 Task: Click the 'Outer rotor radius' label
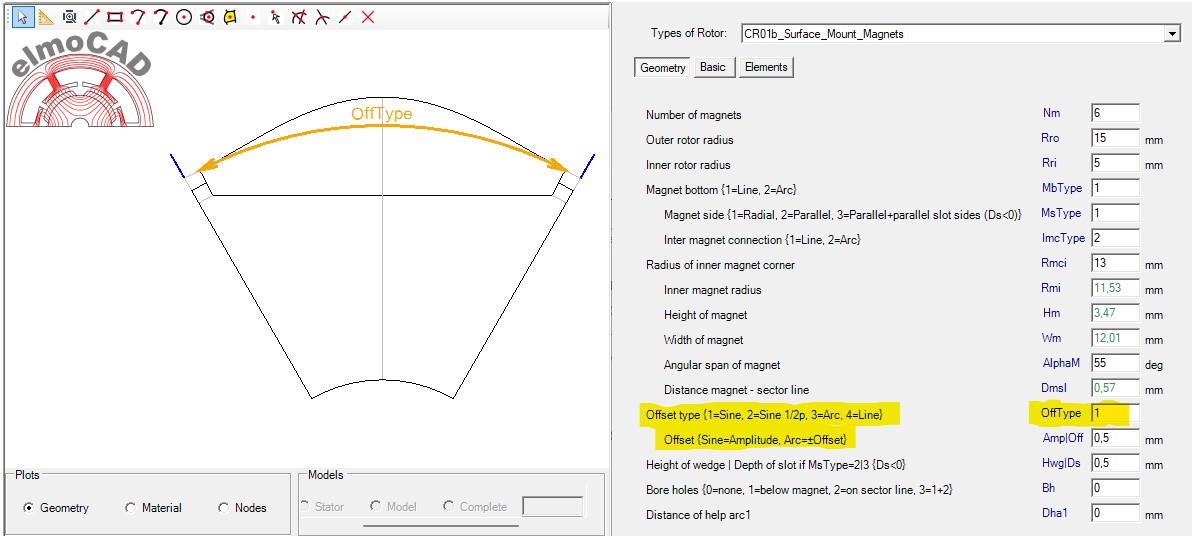pos(690,140)
